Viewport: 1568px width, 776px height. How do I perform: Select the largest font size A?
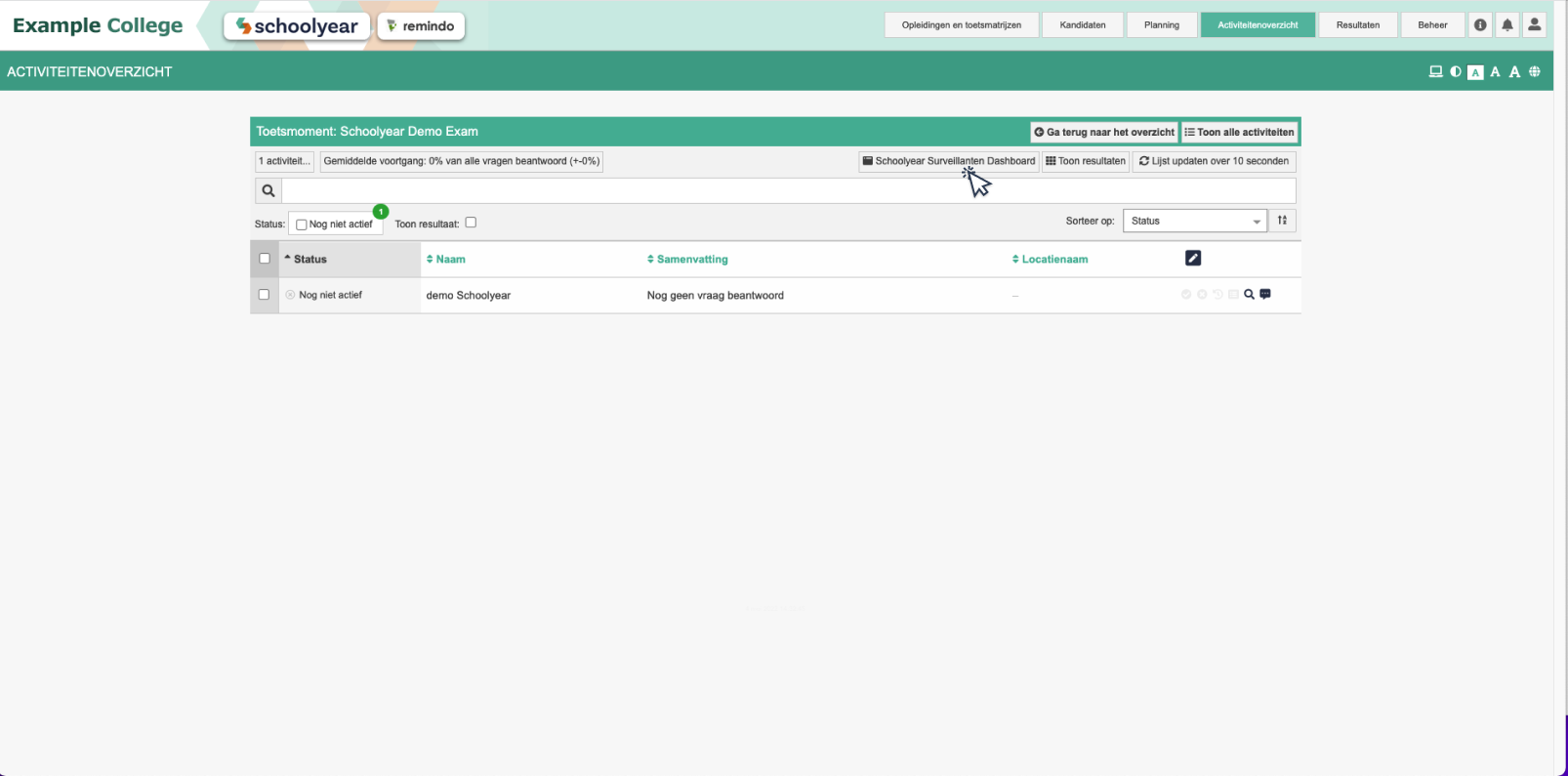tap(1514, 71)
